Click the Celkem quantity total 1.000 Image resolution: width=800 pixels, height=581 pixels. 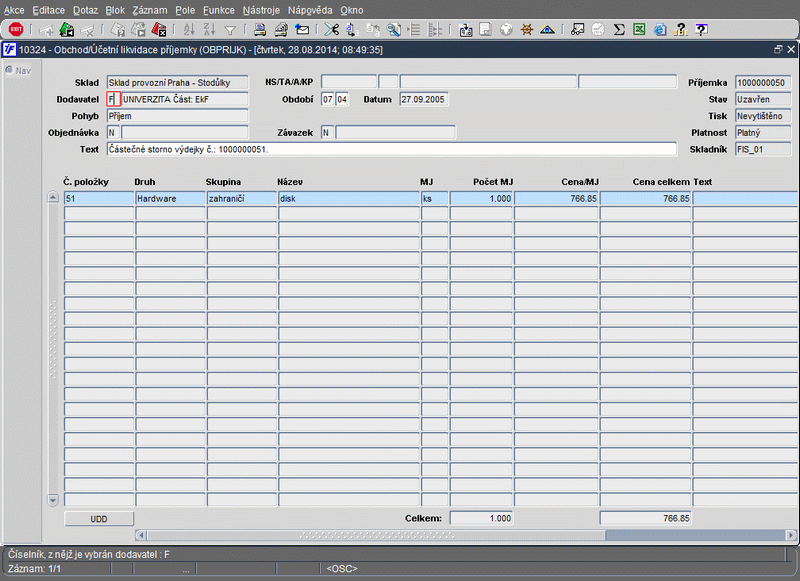pos(481,518)
